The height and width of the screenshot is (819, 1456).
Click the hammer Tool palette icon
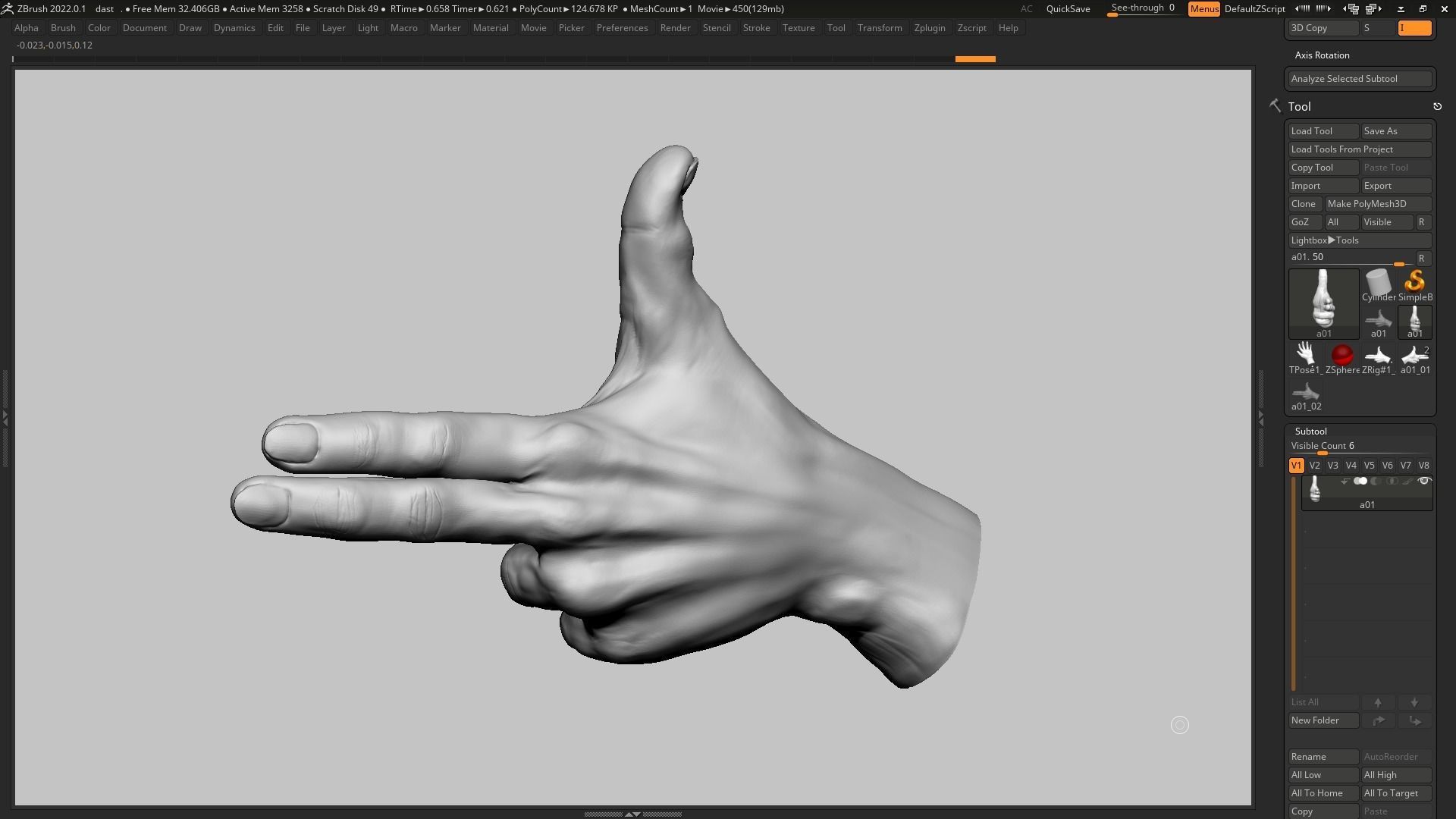tap(1275, 106)
